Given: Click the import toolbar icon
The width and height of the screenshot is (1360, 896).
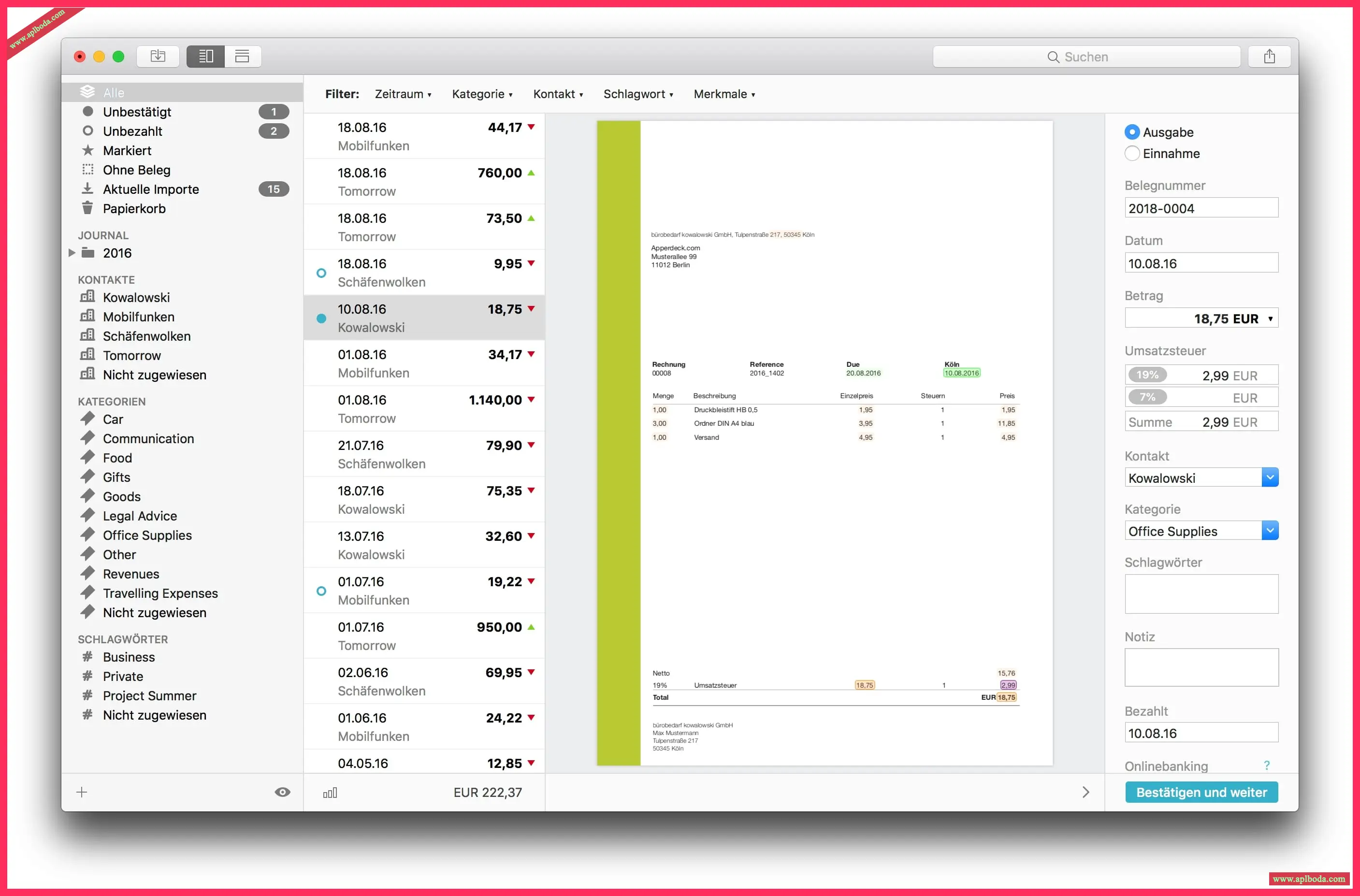Looking at the screenshot, I should coord(158,56).
